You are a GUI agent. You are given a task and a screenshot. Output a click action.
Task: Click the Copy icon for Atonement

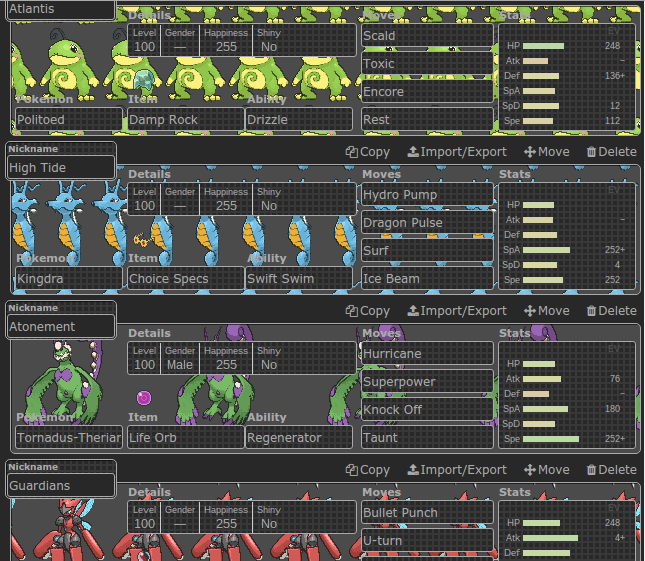(351, 311)
